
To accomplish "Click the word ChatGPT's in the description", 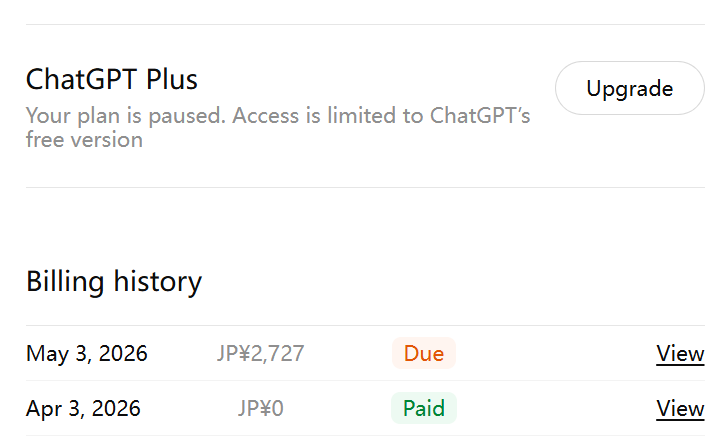I will (x=480, y=115).
